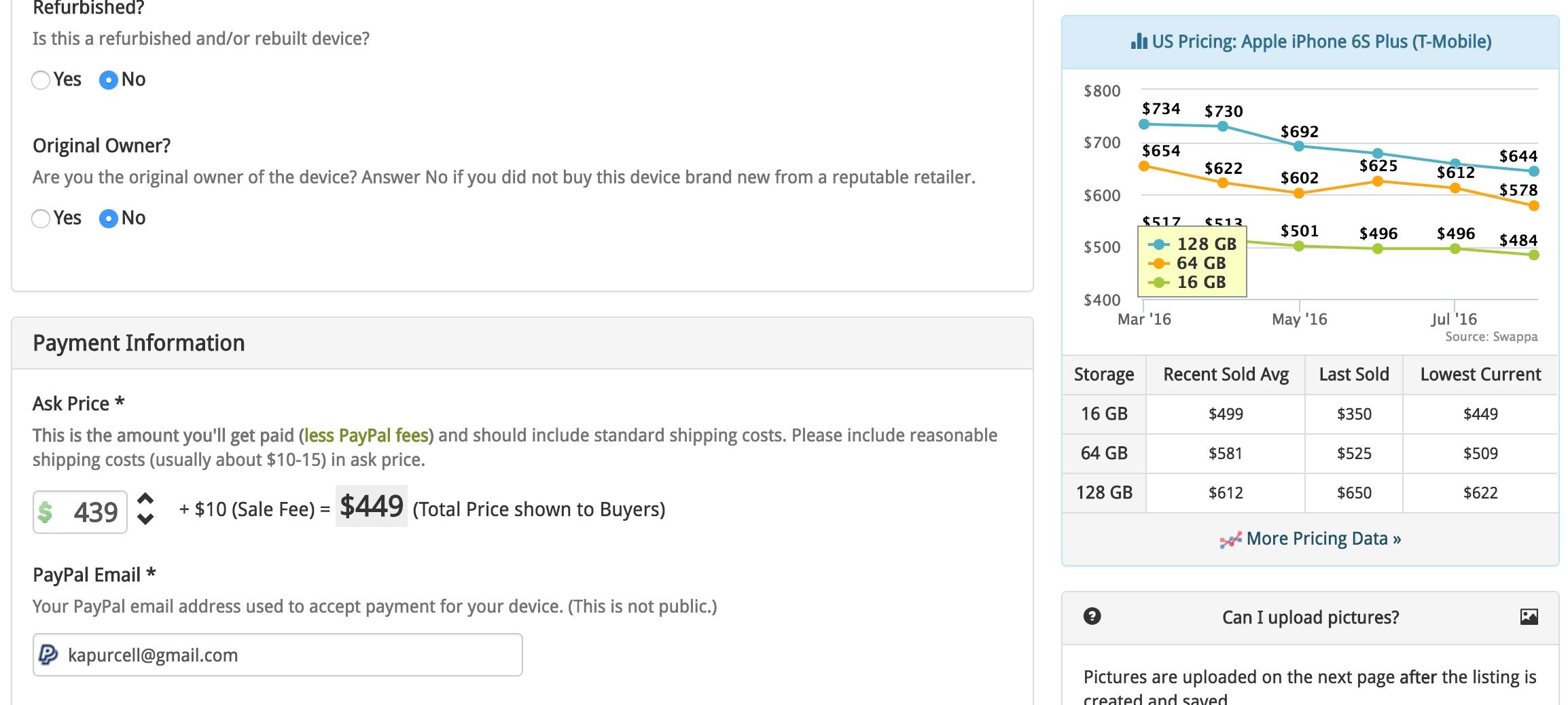Click the PayPal Email input field

[x=277, y=655]
